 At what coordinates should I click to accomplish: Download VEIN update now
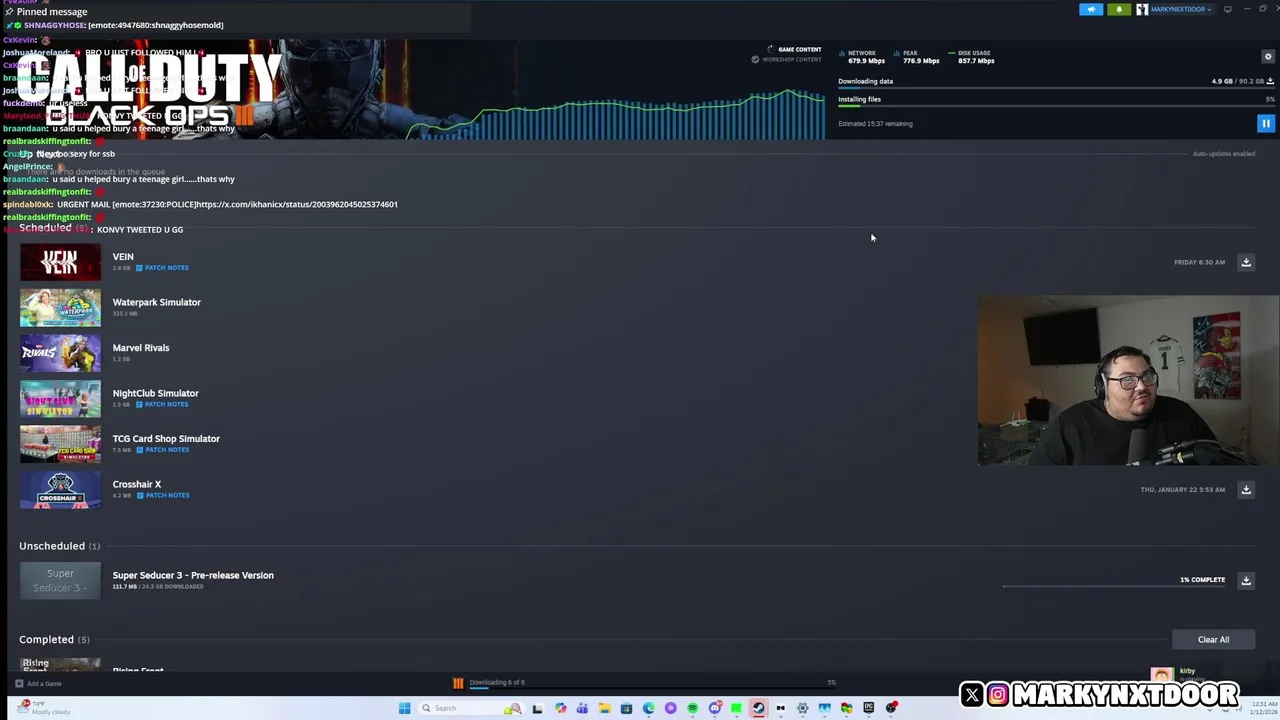(1246, 262)
